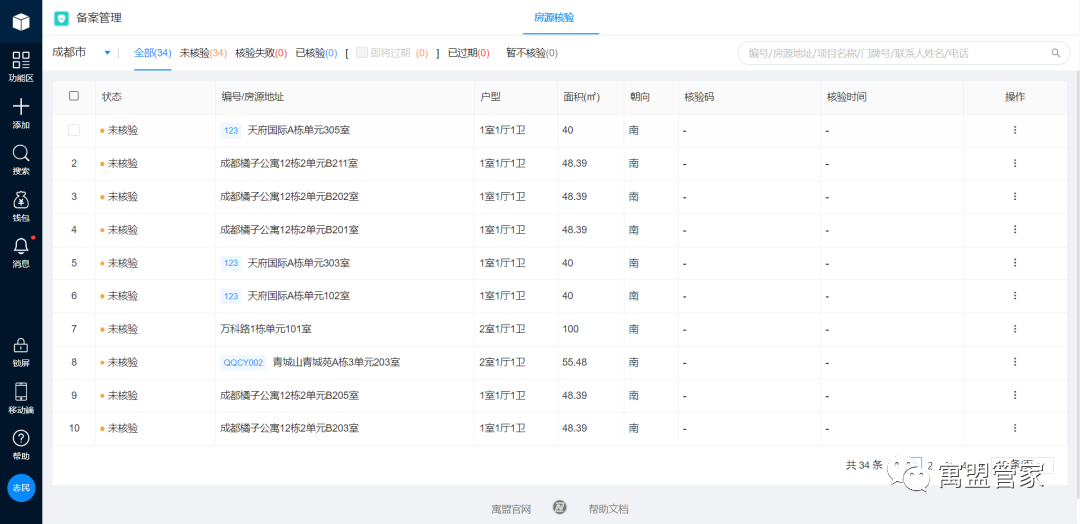This screenshot has width=1080, height=524.
Task: Click the 123 tag on 102室 row
Action: (x=231, y=296)
